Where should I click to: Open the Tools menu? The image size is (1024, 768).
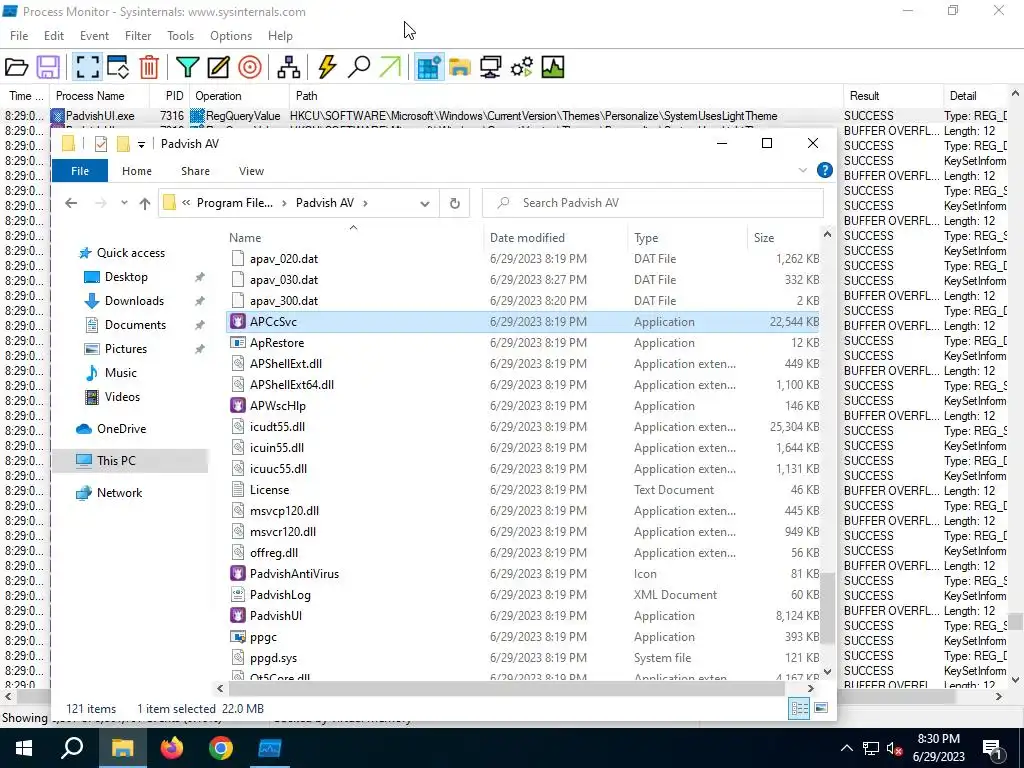[180, 36]
